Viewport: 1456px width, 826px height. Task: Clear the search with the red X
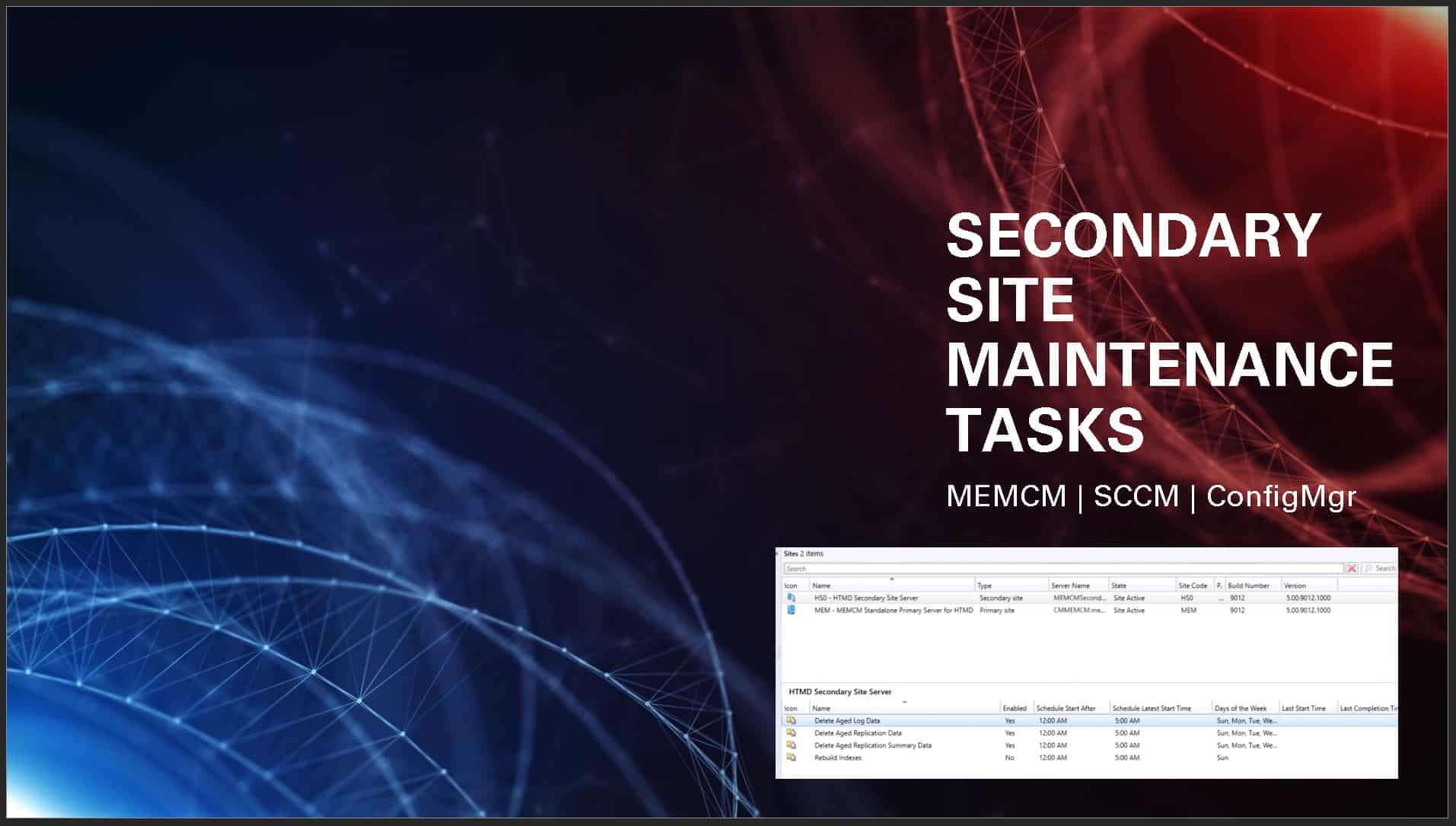coord(1352,569)
